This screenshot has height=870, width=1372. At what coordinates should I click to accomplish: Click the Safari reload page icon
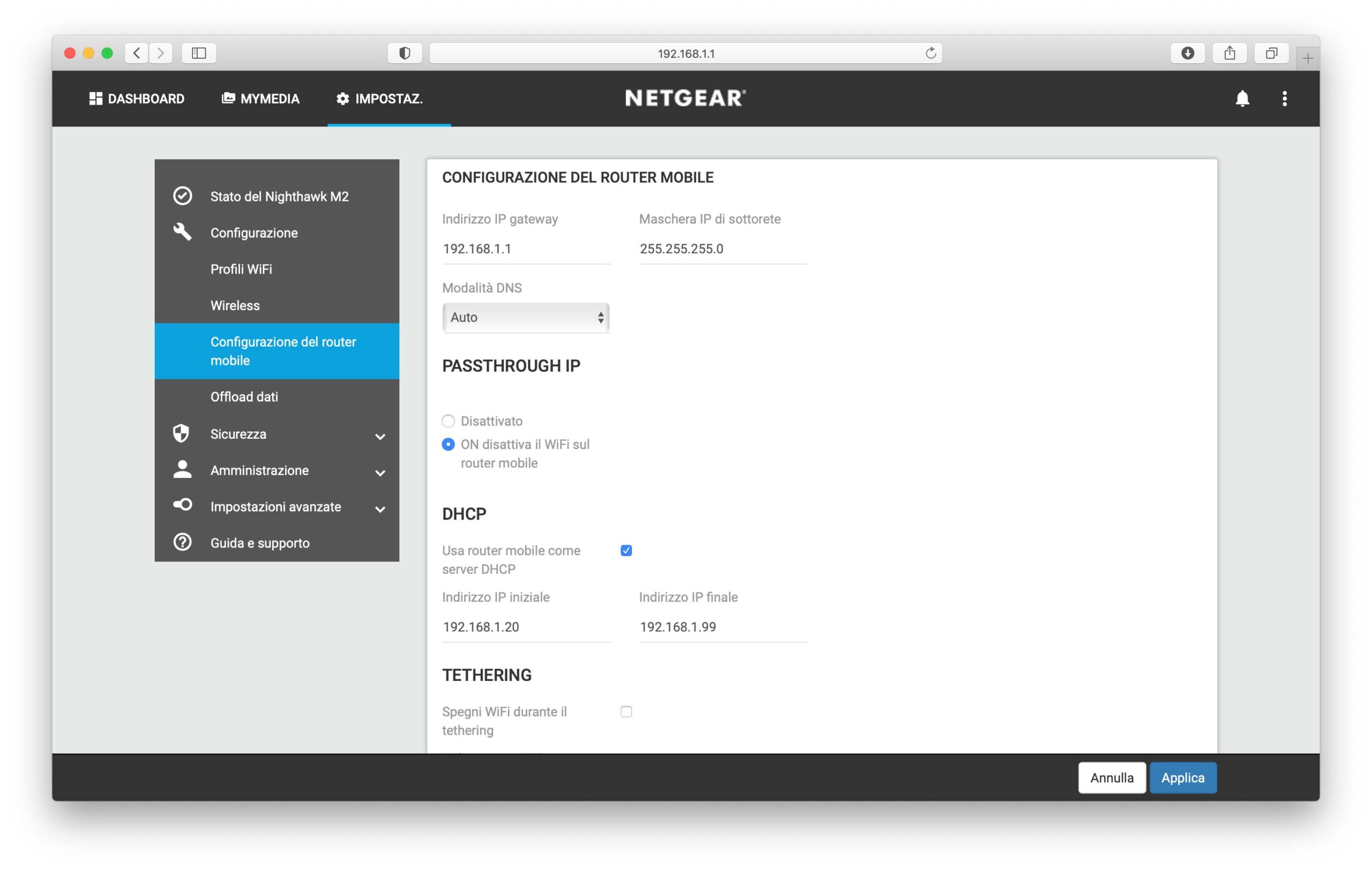pos(930,53)
